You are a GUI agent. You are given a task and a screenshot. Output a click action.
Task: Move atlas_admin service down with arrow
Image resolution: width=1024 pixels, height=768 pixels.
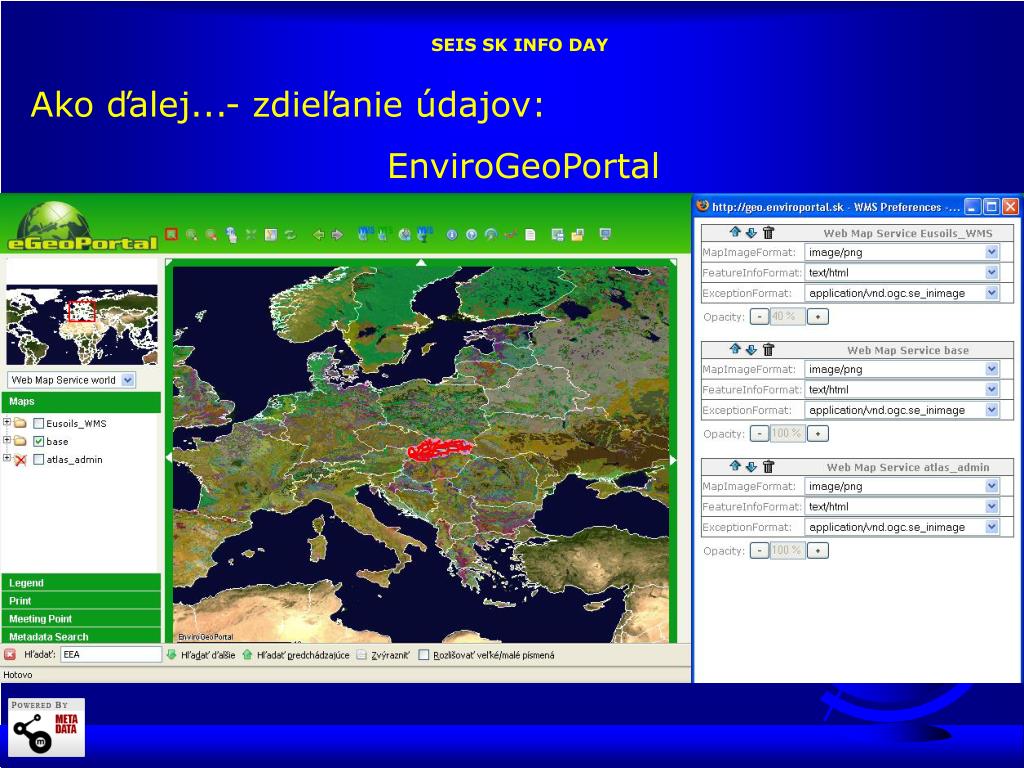pos(751,466)
